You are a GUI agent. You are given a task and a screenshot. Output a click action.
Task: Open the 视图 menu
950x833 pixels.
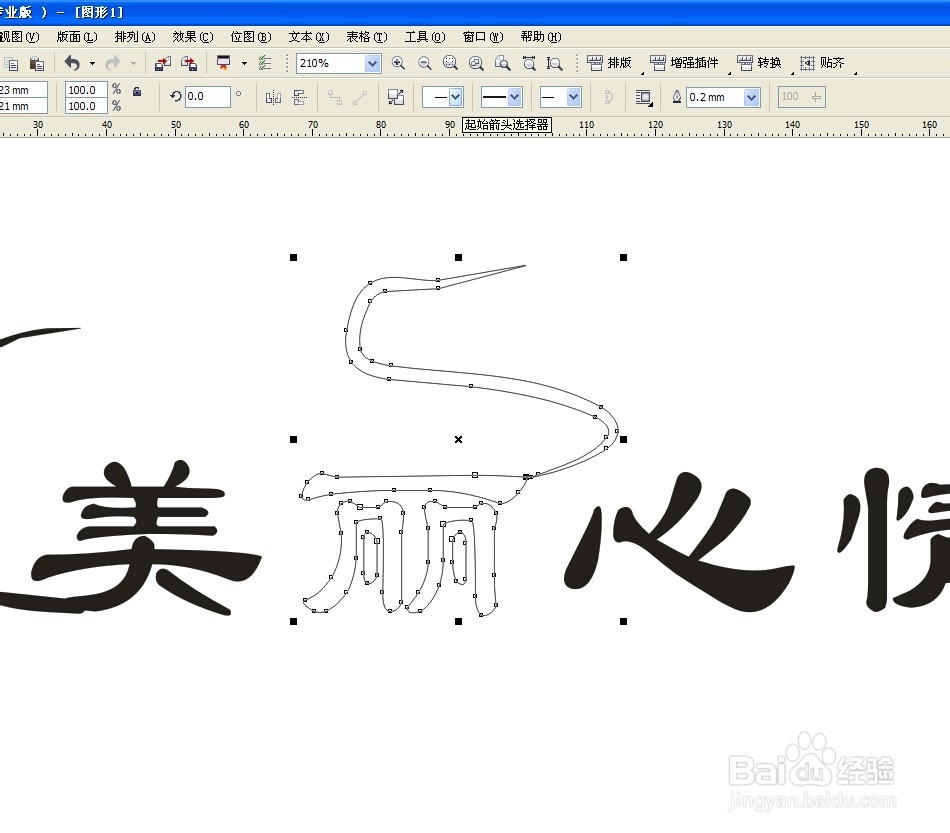pyautogui.click(x=19, y=37)
